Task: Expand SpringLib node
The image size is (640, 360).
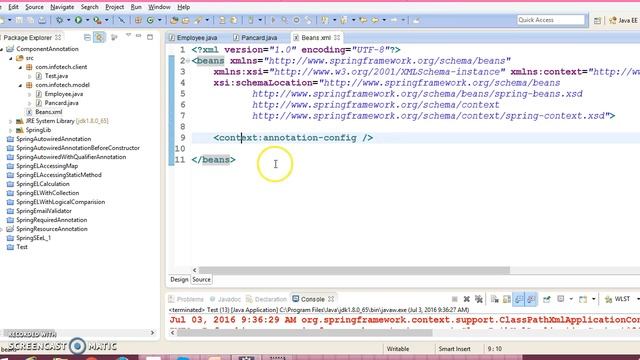Action: pyautogui.click(x=11, y=130)
